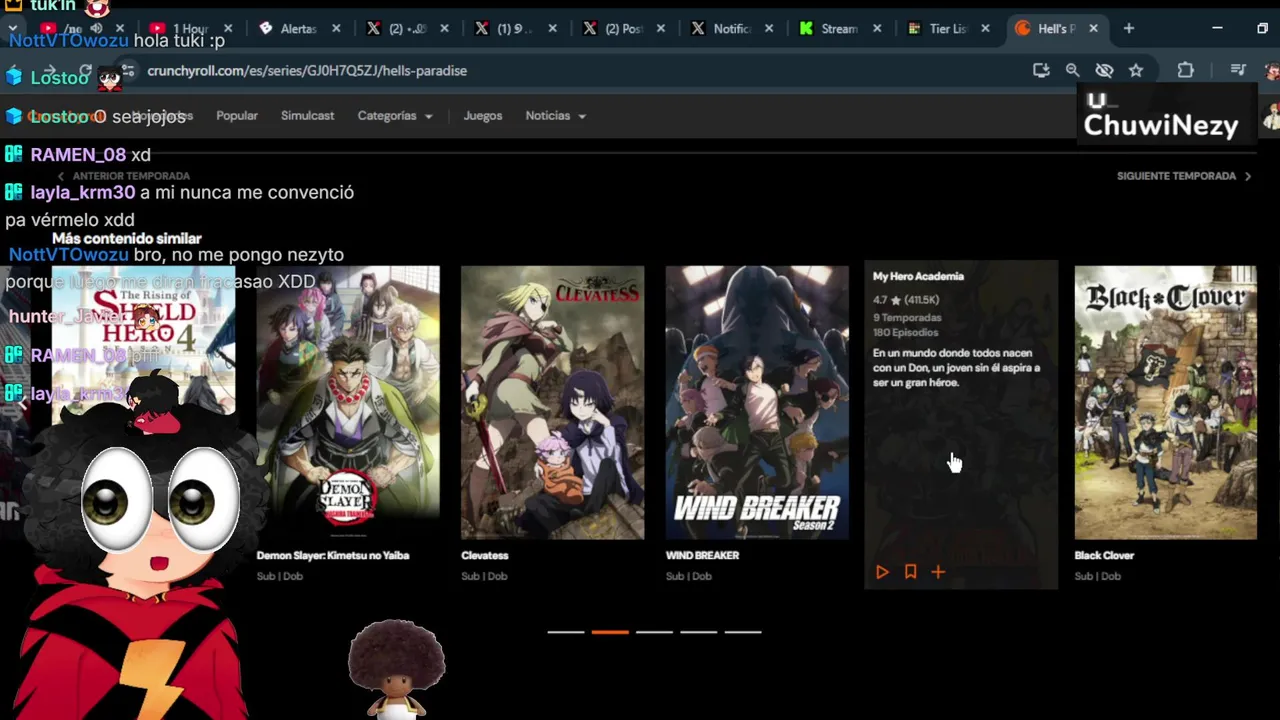The image size is (1280, 720).
Task: Toggle the crossed-eye tracking protection icon
Action: click(x=1104, y=70)
